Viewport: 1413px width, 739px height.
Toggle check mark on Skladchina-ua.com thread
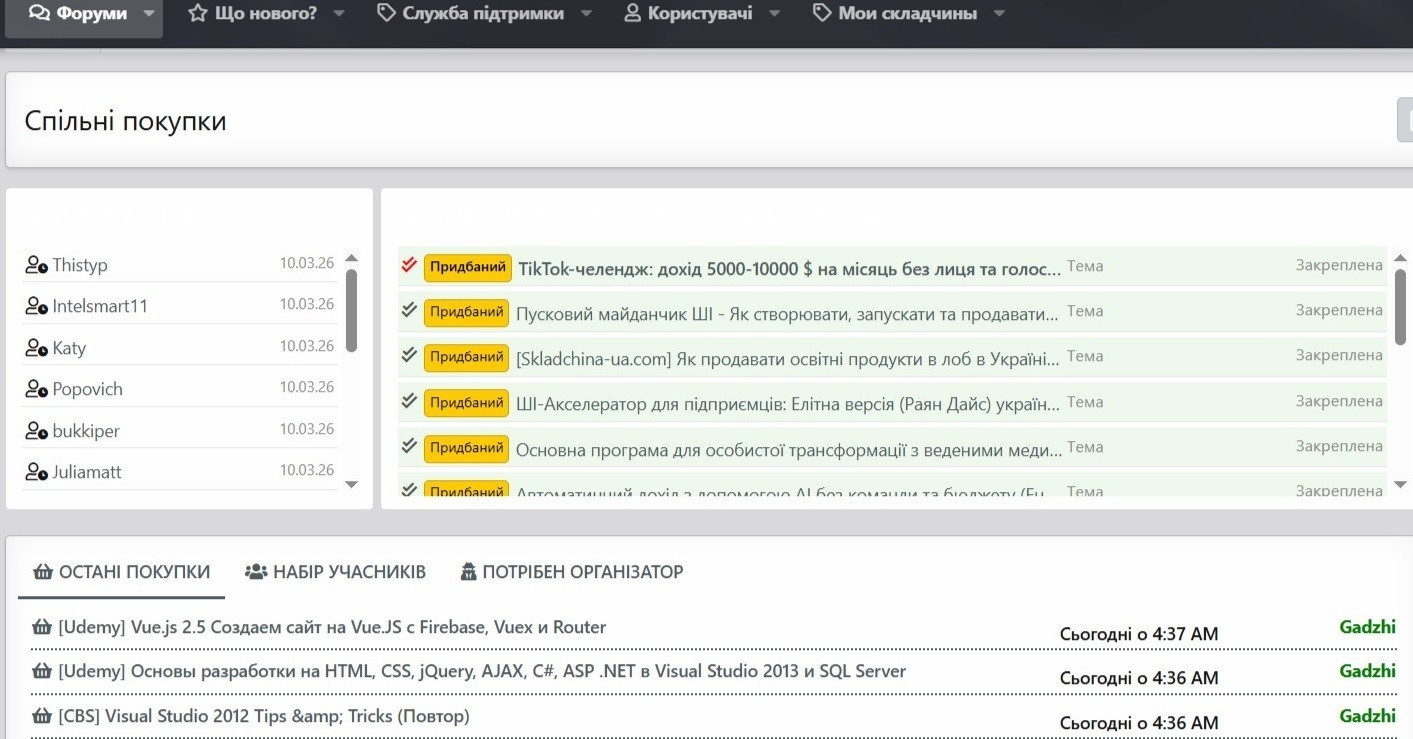click(408, 355)
